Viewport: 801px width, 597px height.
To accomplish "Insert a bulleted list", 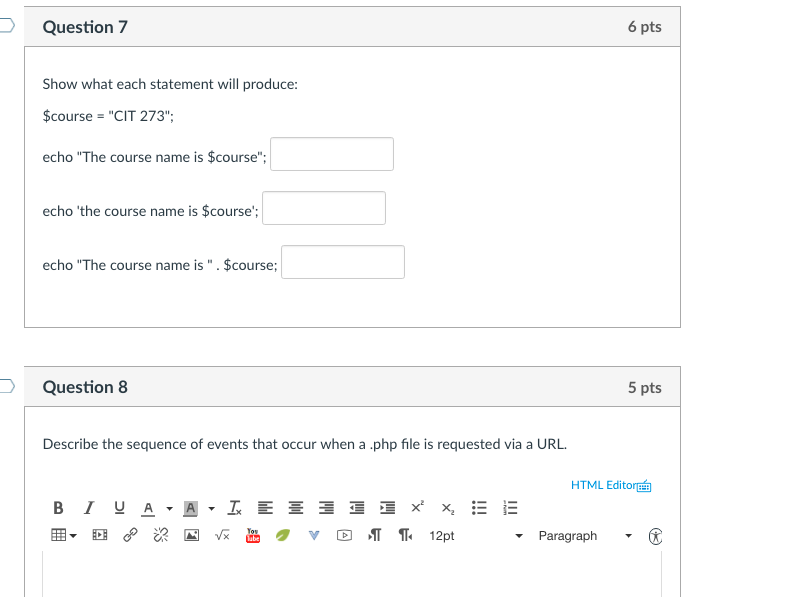I will pyautogui.click(x=479, y=508).
